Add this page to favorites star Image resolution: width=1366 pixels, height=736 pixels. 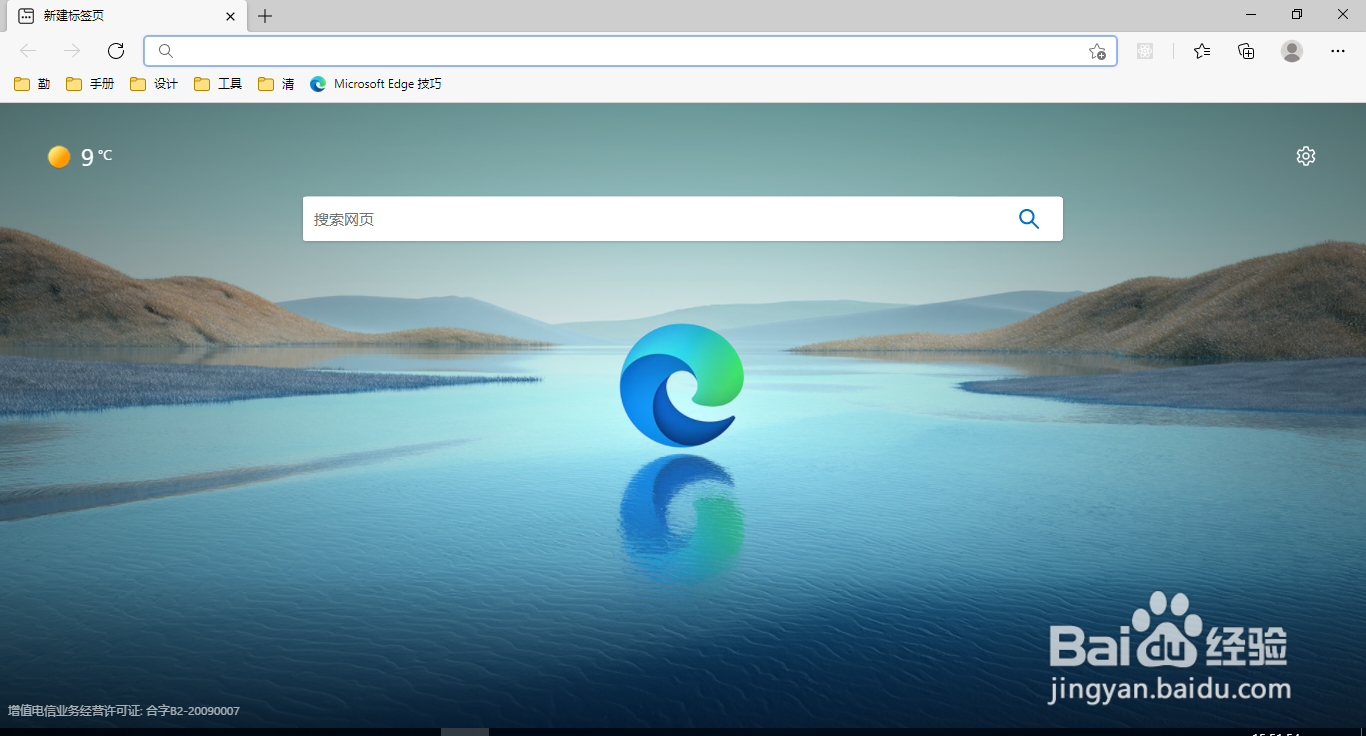point(1097,52)
